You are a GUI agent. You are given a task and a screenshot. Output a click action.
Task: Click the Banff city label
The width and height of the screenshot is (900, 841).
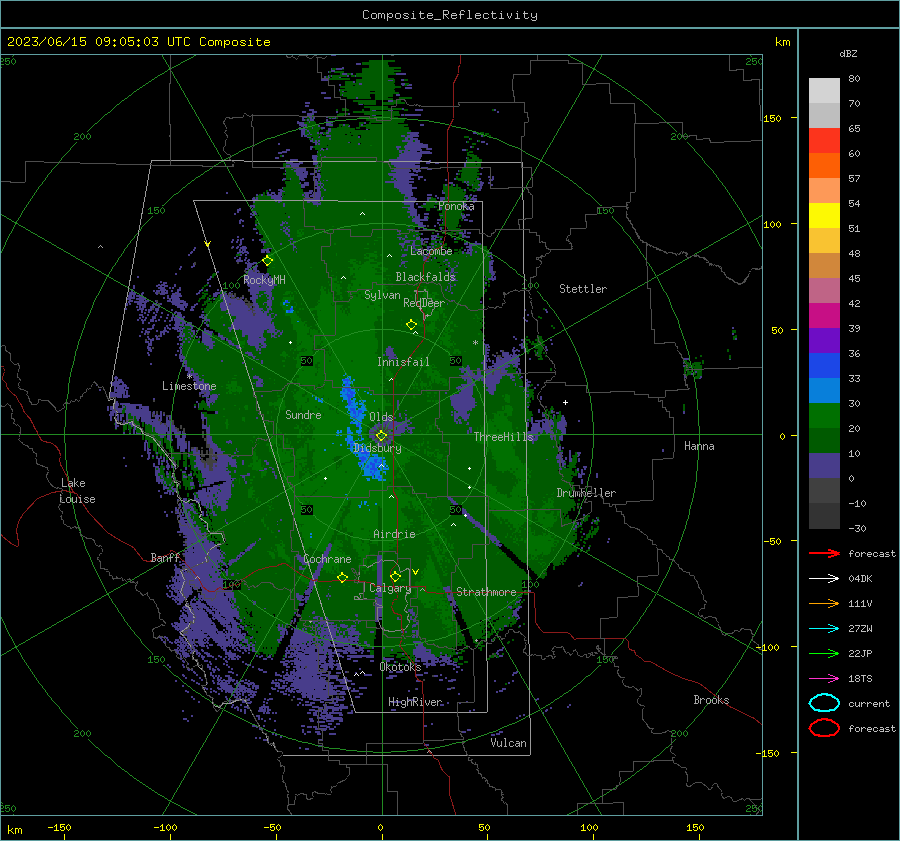(x=165, y=557)
